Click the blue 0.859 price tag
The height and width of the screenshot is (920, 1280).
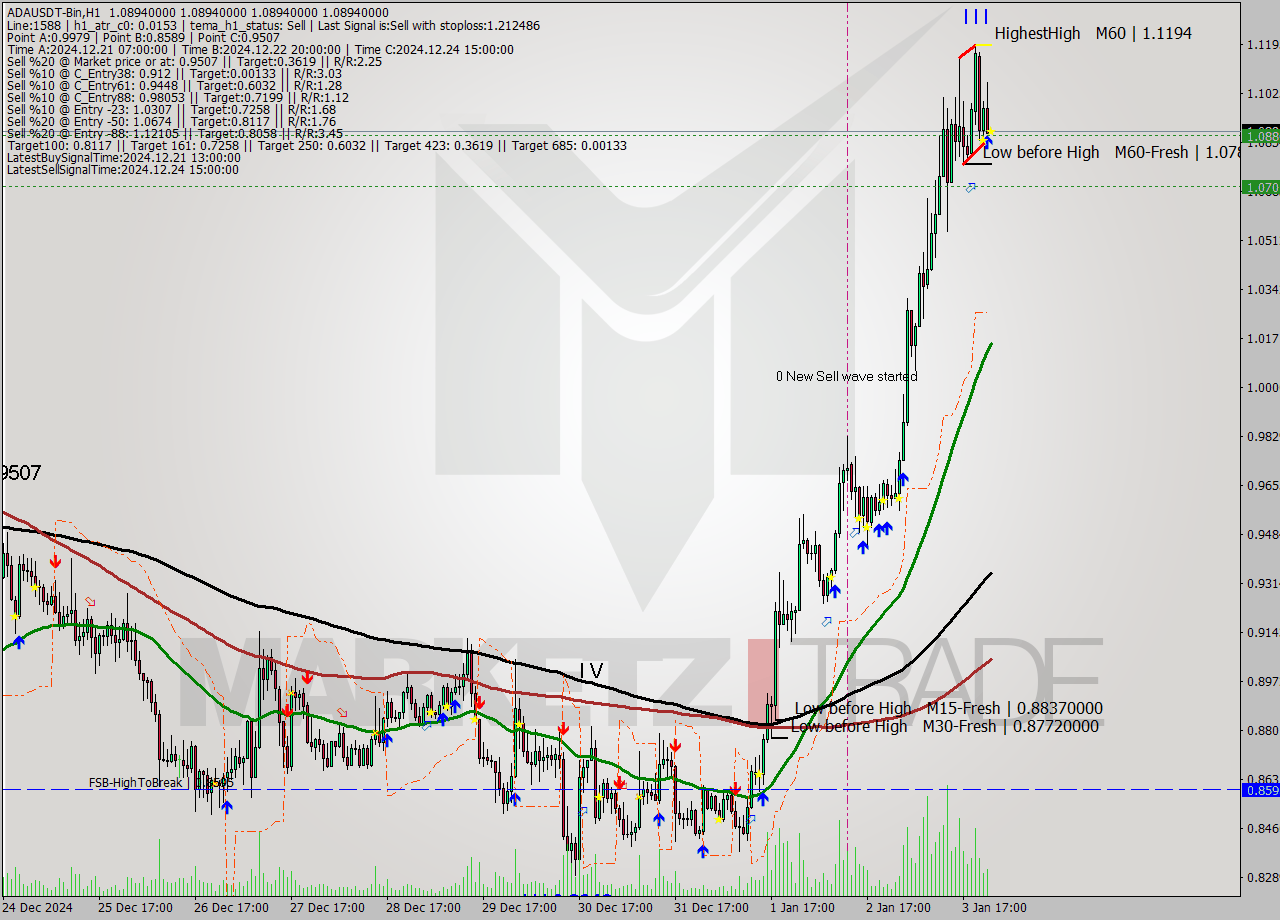coord(1260,790)
